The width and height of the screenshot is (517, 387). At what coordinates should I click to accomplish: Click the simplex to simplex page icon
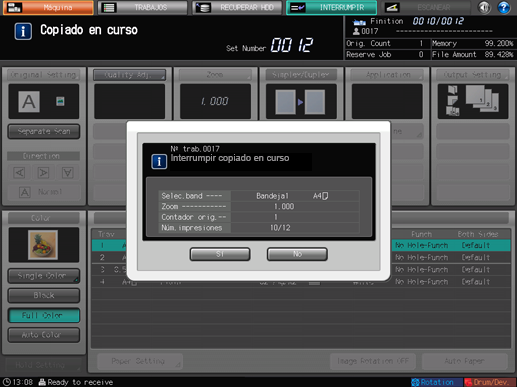[301, 102]
